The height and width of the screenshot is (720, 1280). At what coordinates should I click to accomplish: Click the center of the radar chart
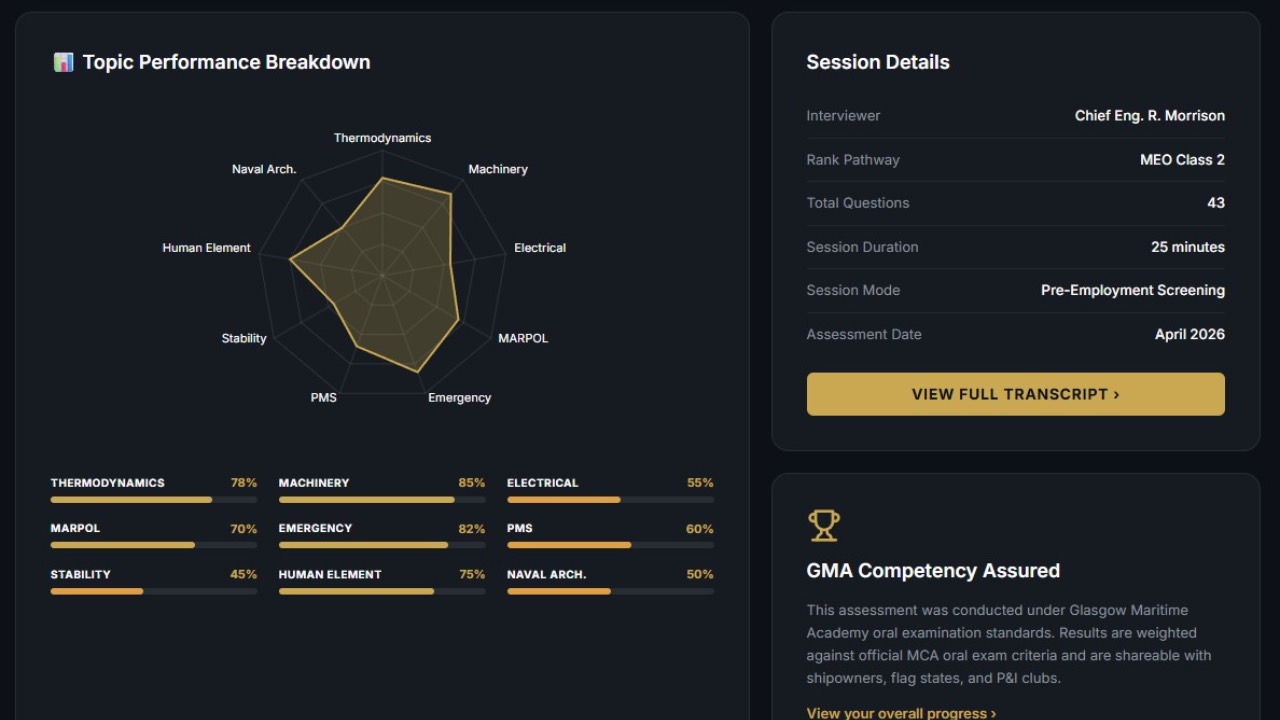[382, 273]
